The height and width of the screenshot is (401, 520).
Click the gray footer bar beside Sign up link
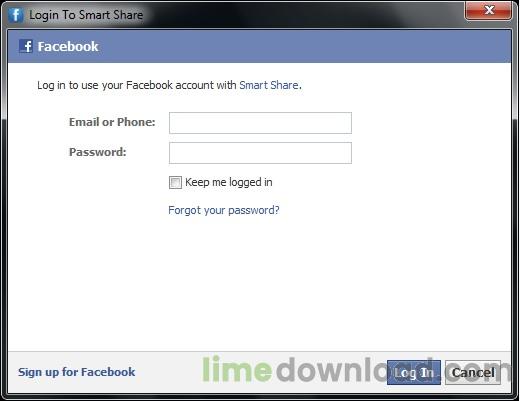click(x=168, y=372)
